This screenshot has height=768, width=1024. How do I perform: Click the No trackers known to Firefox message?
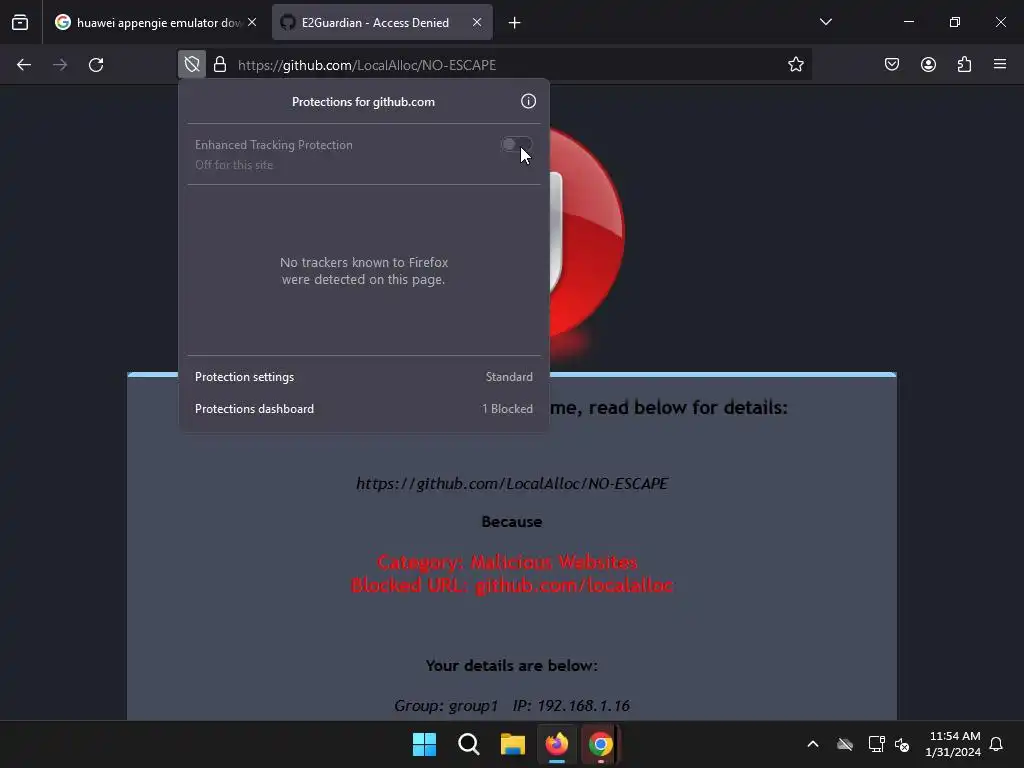[364, 270]
